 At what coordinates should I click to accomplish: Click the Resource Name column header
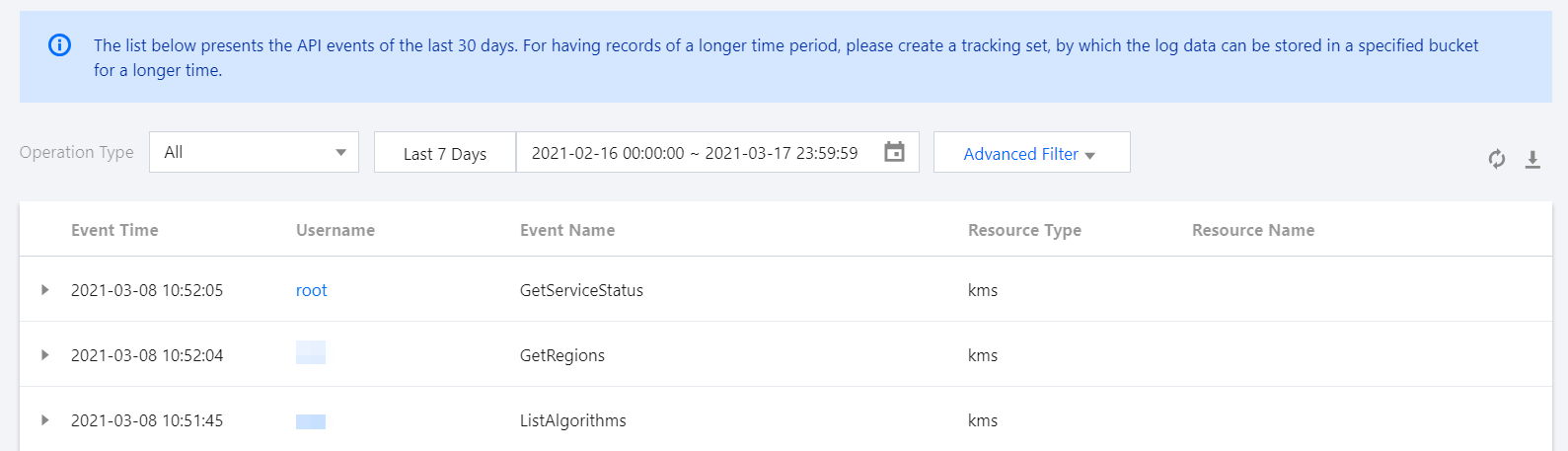[1253, 230]
